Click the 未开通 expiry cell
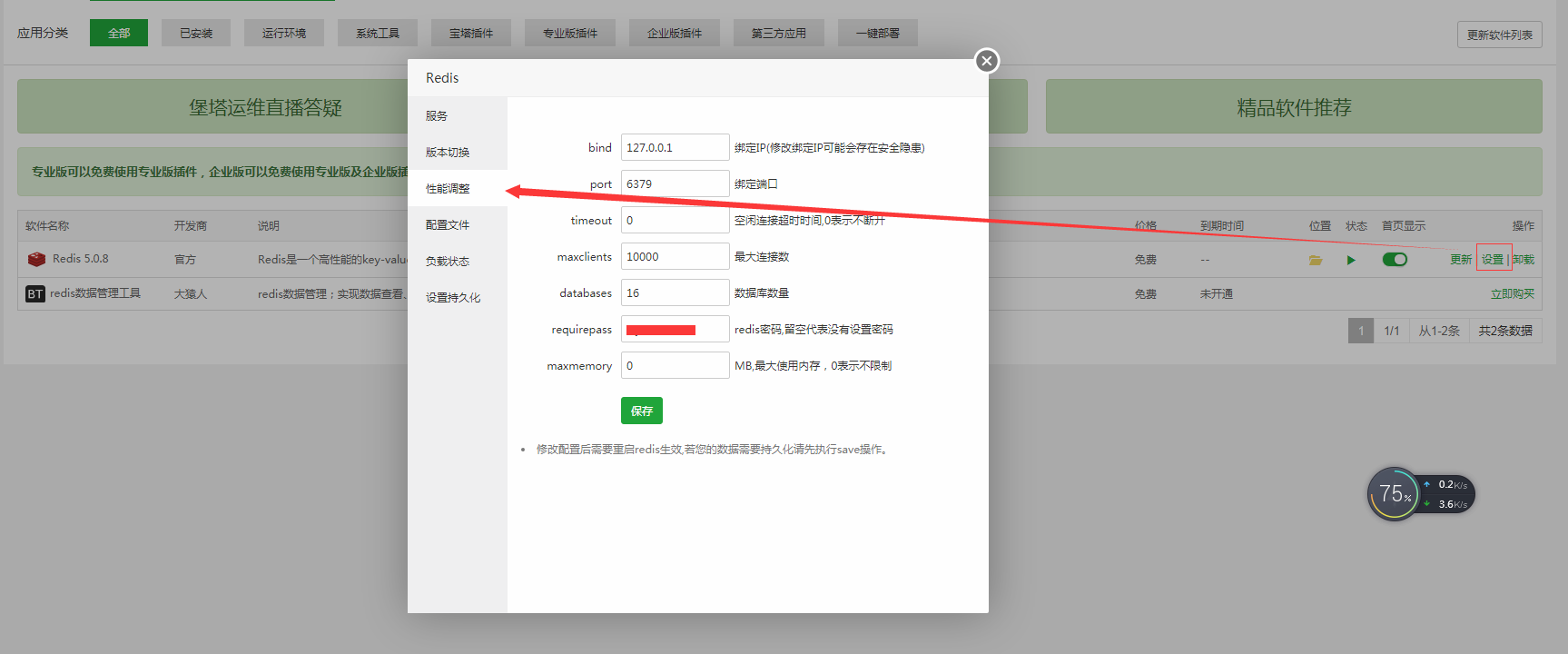This screenshot has width=1568, height=654. pos(1217,293)
